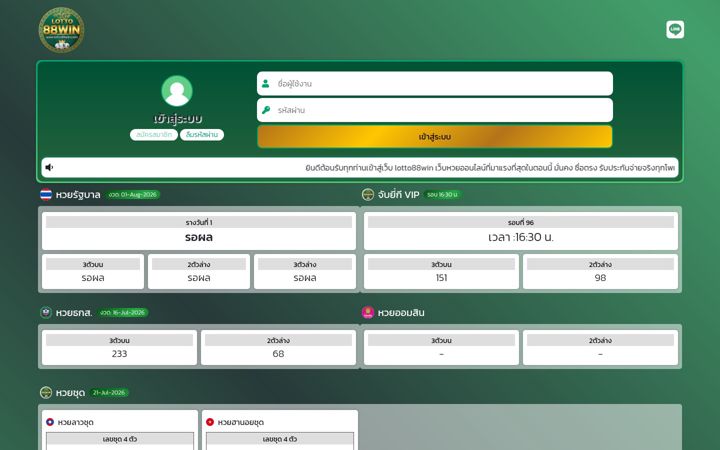This screenshot has height=450, width=720.
Task: Click the หวยลาวชุด card title
Action: click(x=76, y=422)
